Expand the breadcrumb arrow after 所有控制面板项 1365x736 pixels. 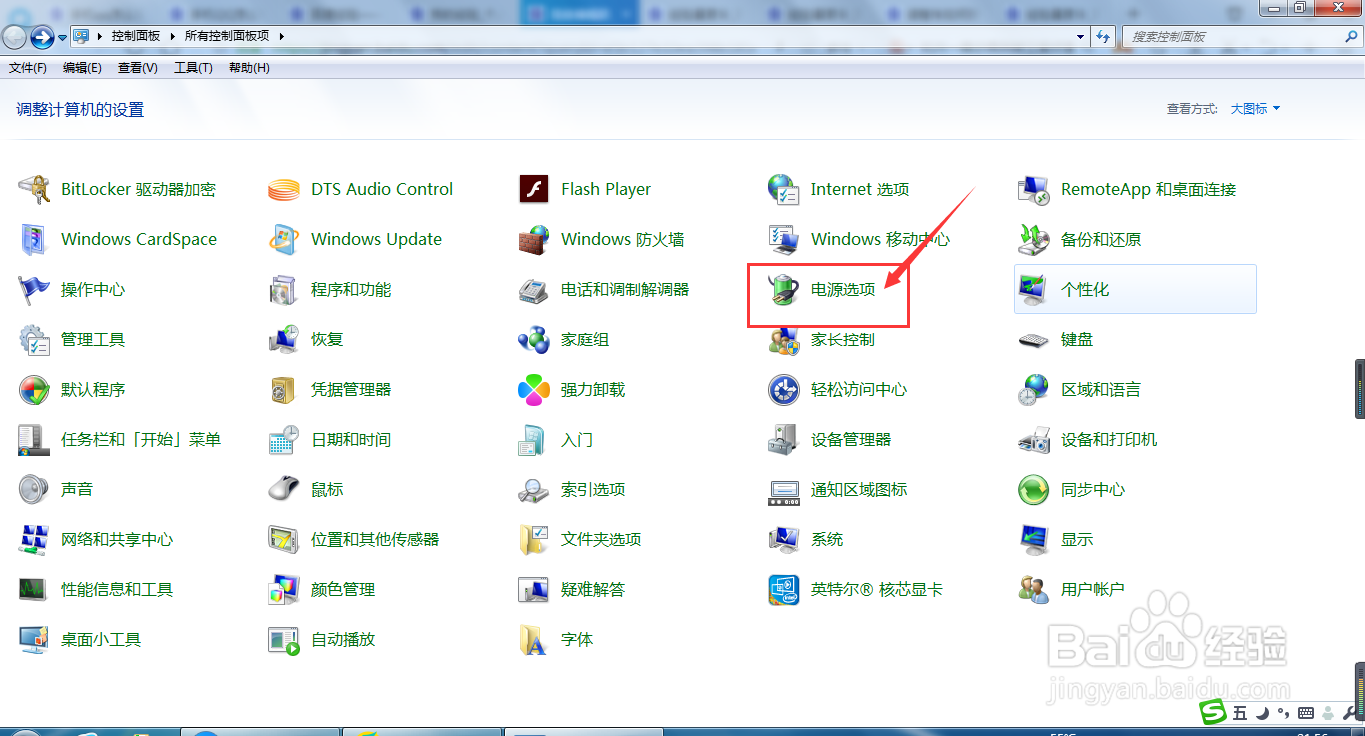[281, 36]
